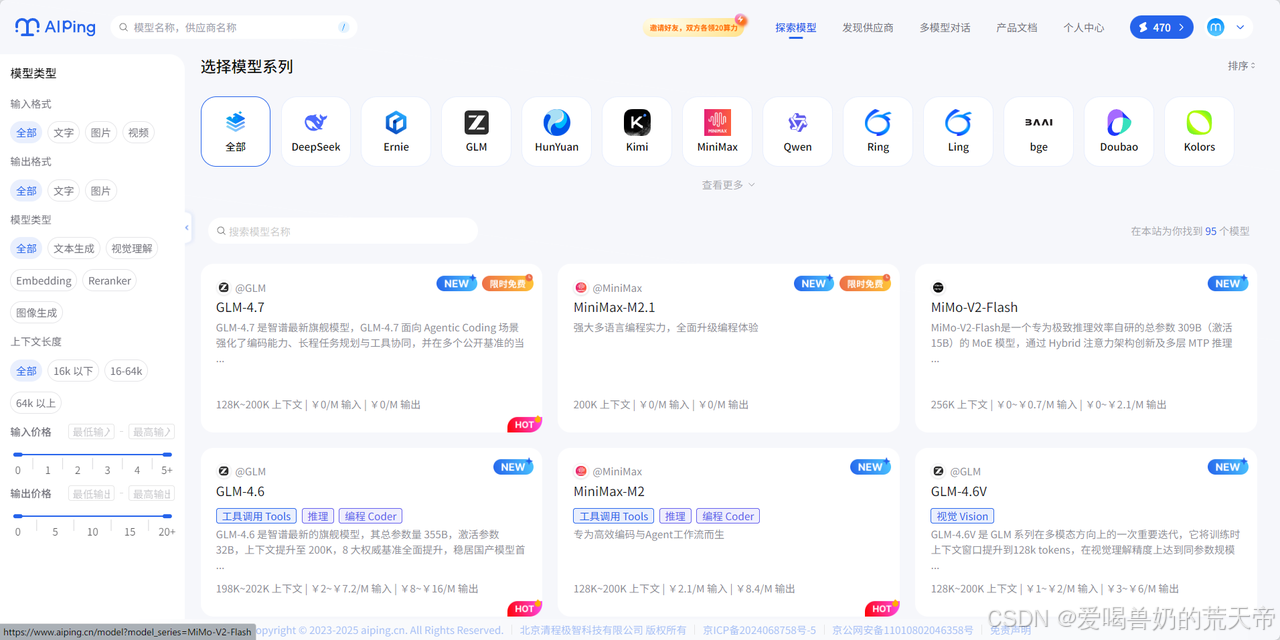
Task: Select the 16k以下 context length filter
Action: tap(73, 370)
